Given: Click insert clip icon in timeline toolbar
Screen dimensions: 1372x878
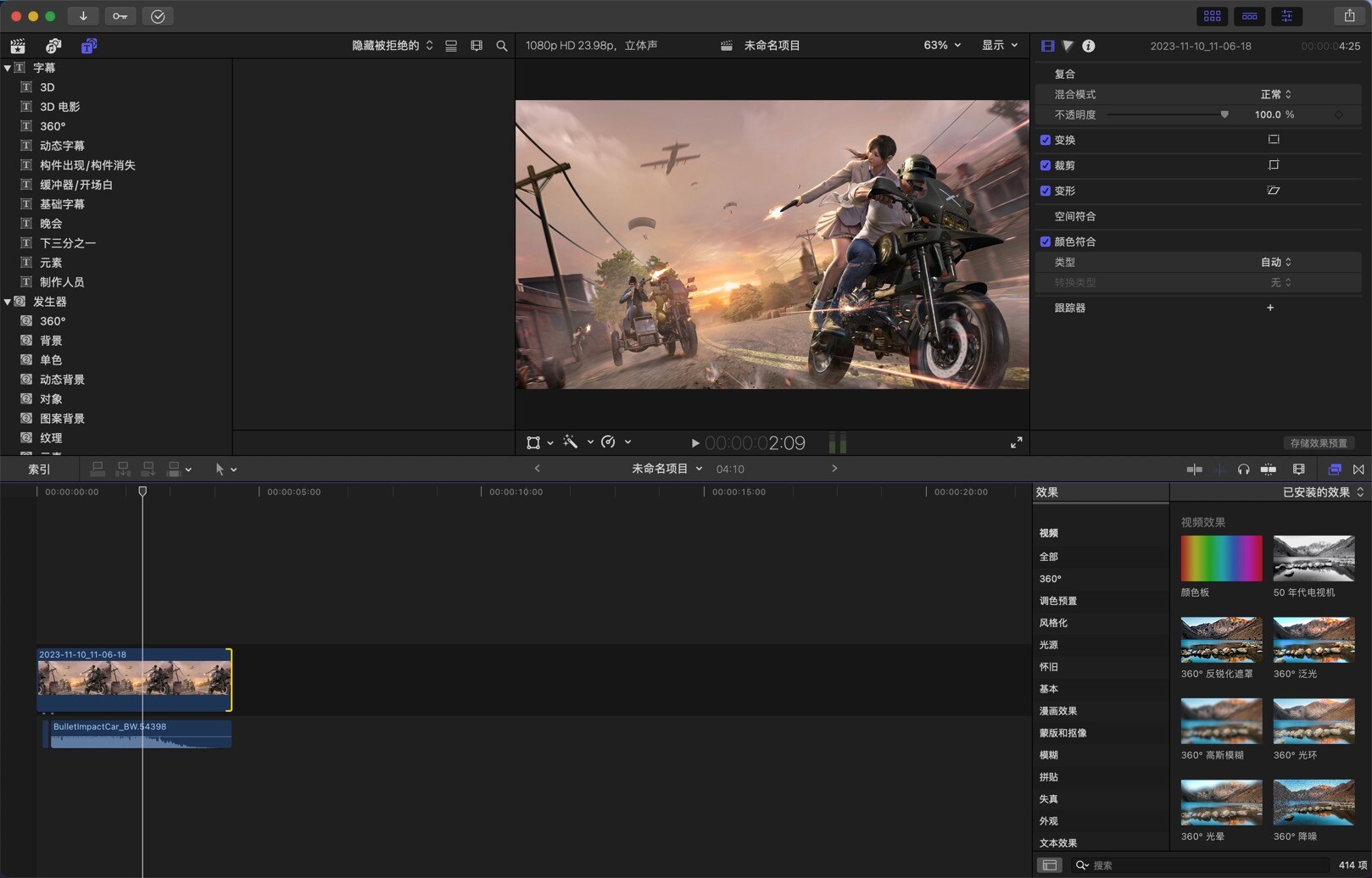Looking at the screenshot, I should click(x=123, y=469).
